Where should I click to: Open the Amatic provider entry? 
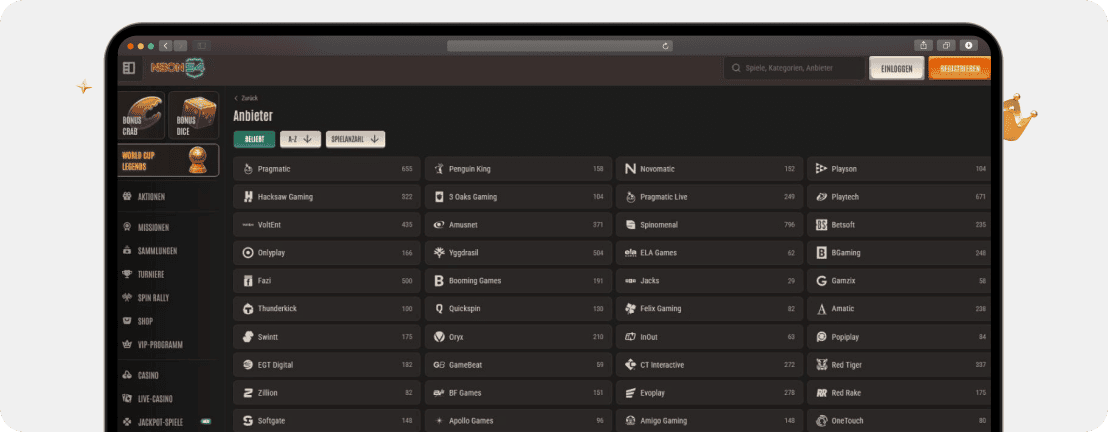click(x=899, y=309)
